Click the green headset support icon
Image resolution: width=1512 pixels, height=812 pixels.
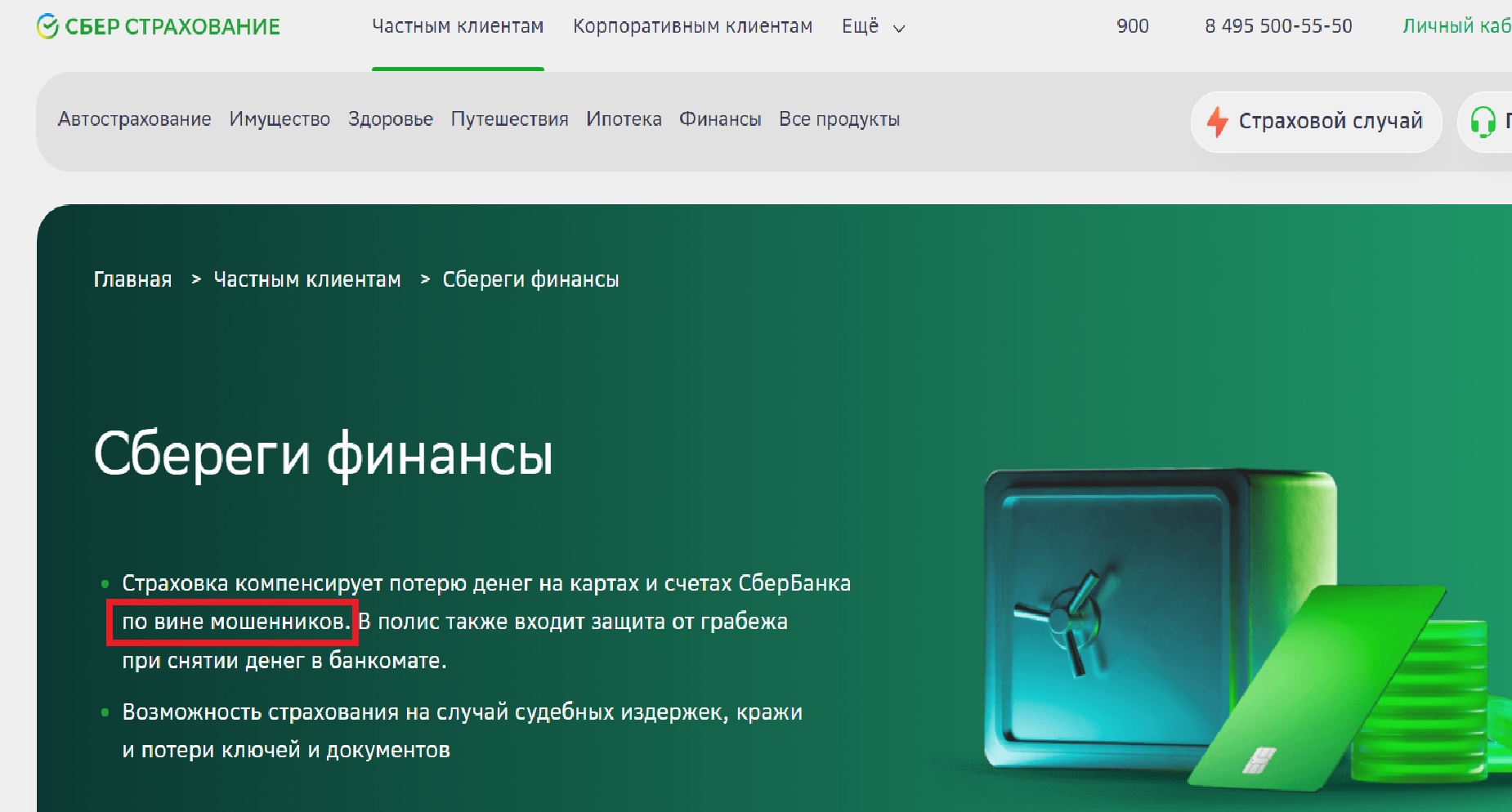pyautogui.click(x=1483, y=122)
